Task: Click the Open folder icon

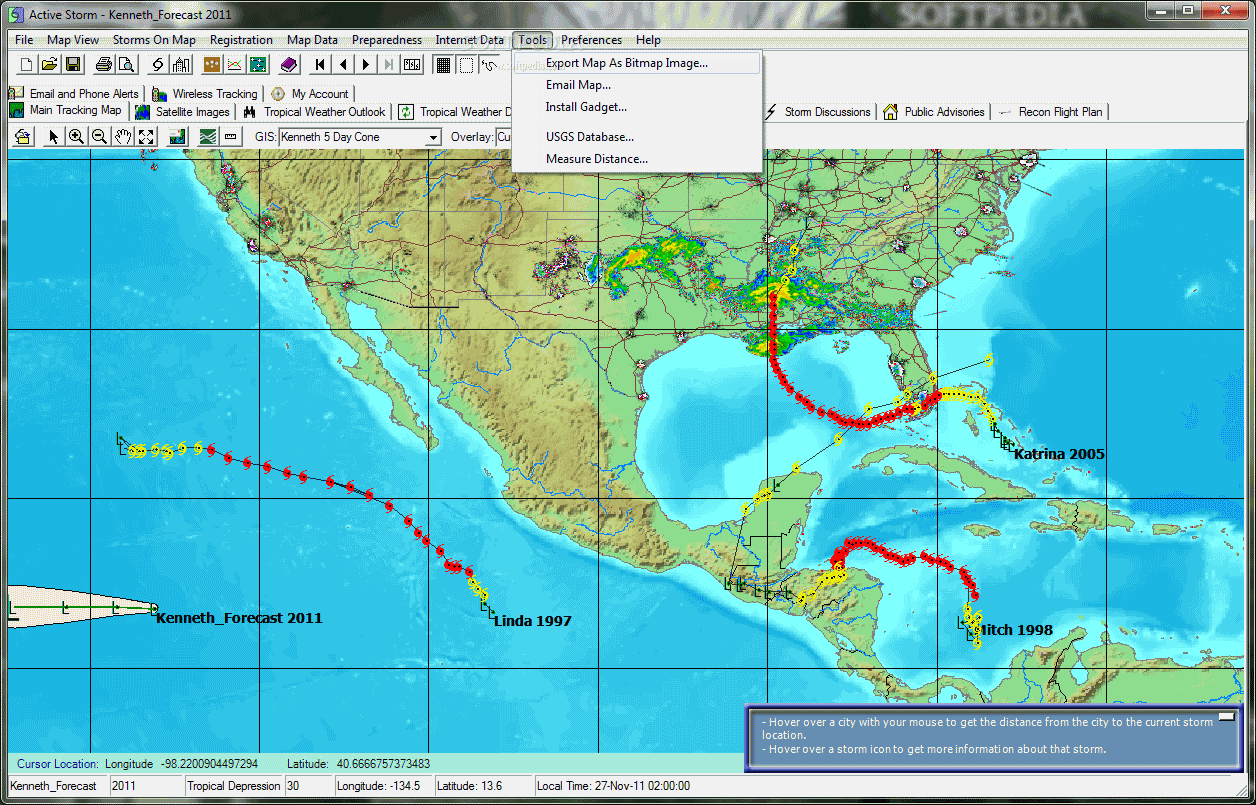Action: 49,65
